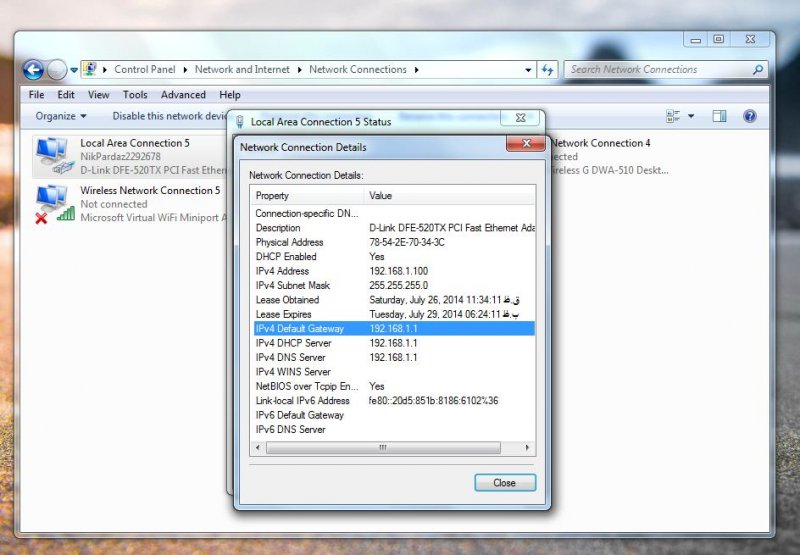Select the IPv4 DHCP Server row
Viewport: 800px width, 555px height.
tap(394, 343)
